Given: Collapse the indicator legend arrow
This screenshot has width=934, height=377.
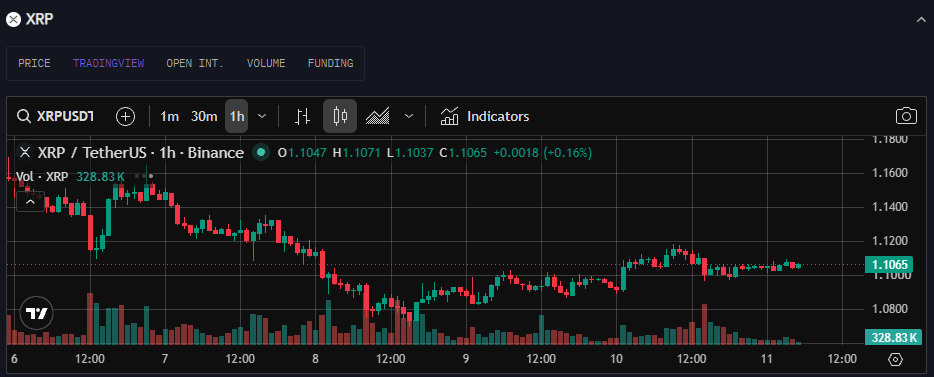Looking at the screenshot, I should (30, 202).
